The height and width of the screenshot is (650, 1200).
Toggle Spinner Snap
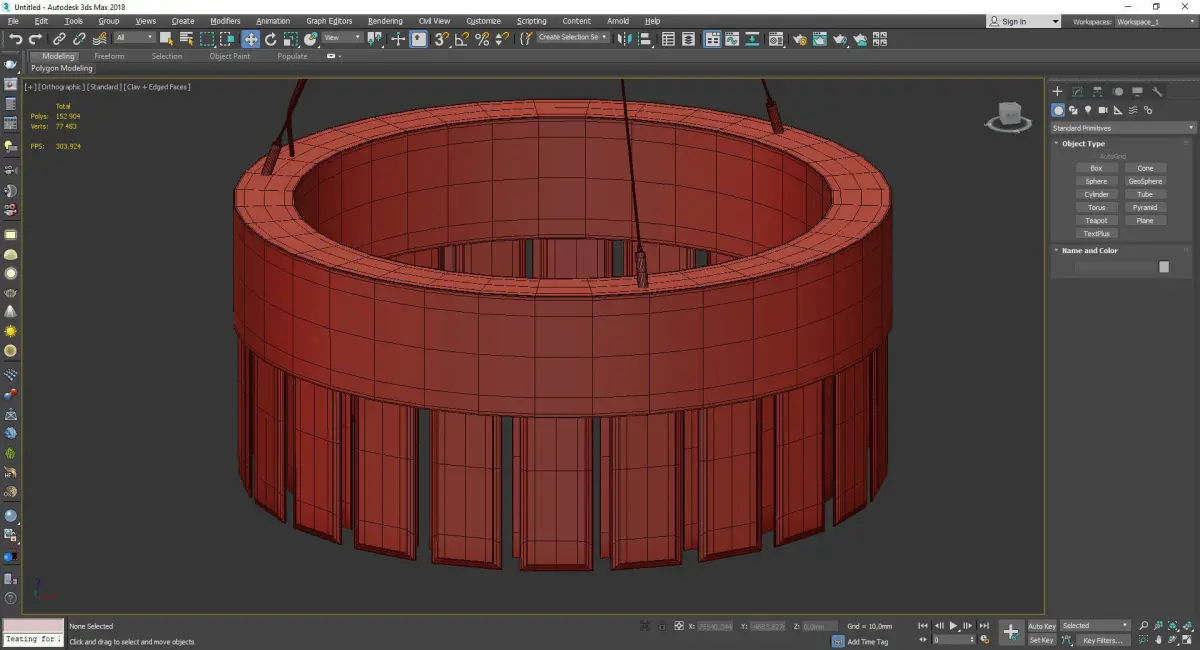coord(503,39)
